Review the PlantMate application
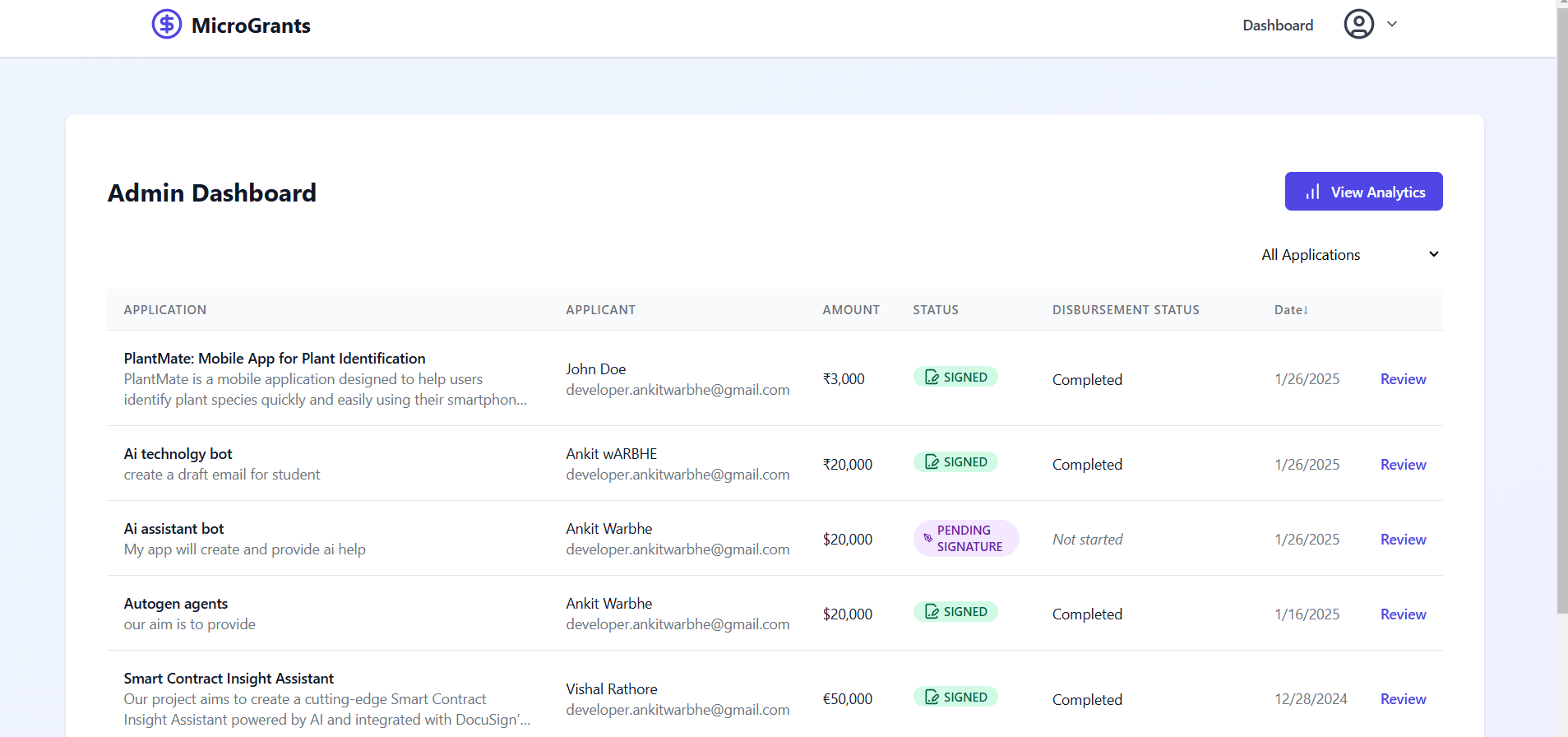Viewport: 1568px width, 737px height. (1403, 379)
